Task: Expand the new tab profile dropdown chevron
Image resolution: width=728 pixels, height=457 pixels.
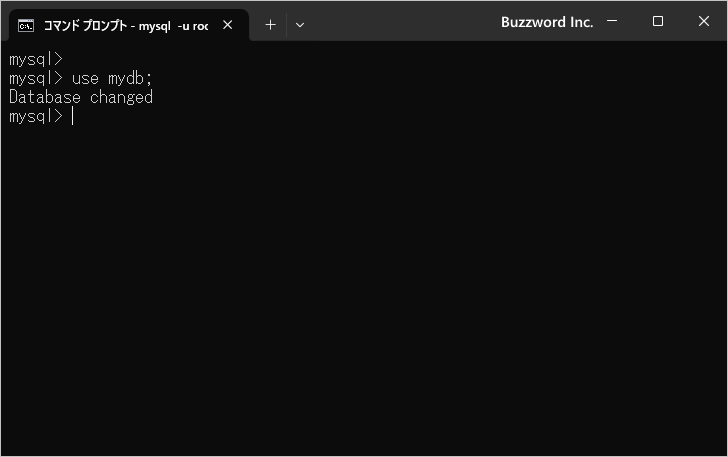Action: tap(299, 25)
